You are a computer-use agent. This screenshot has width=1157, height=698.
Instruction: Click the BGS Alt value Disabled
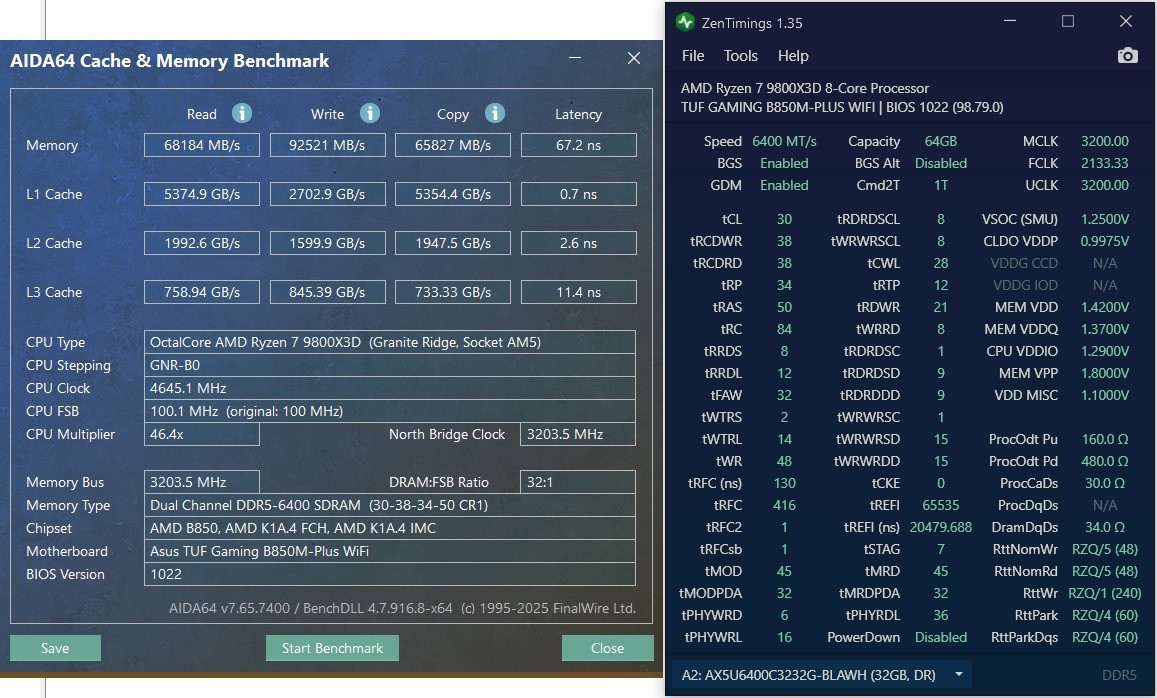point(941,163)
